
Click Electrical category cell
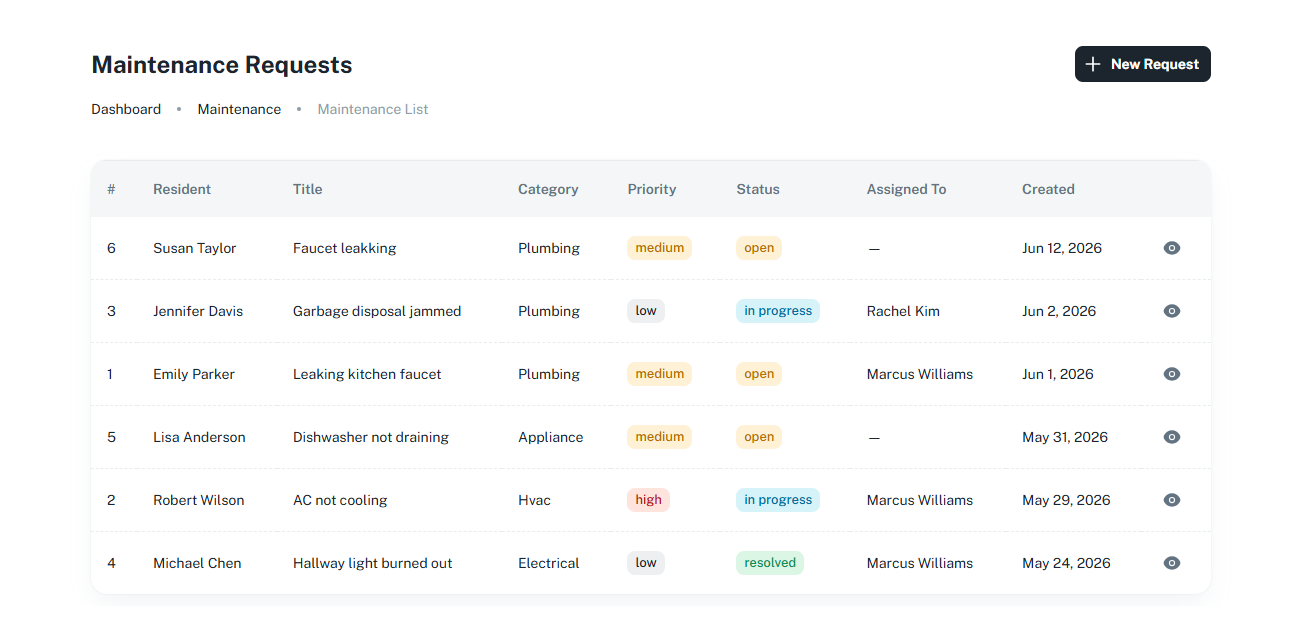pyautogui.click(x=548, y=563)
